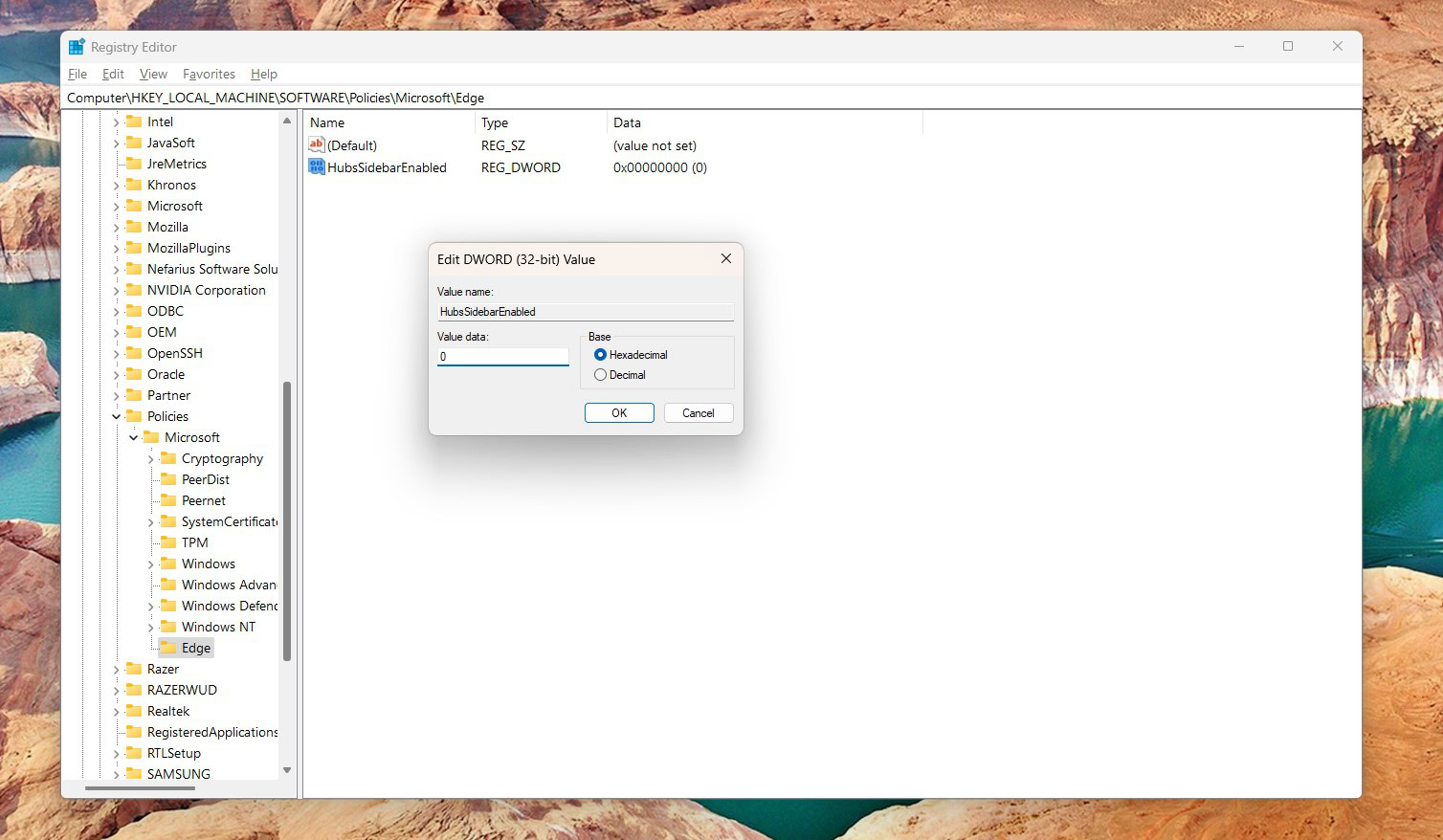This screenshot has height=840, width=1443.
Task: Open the File menu
Action: coord(78,74)
